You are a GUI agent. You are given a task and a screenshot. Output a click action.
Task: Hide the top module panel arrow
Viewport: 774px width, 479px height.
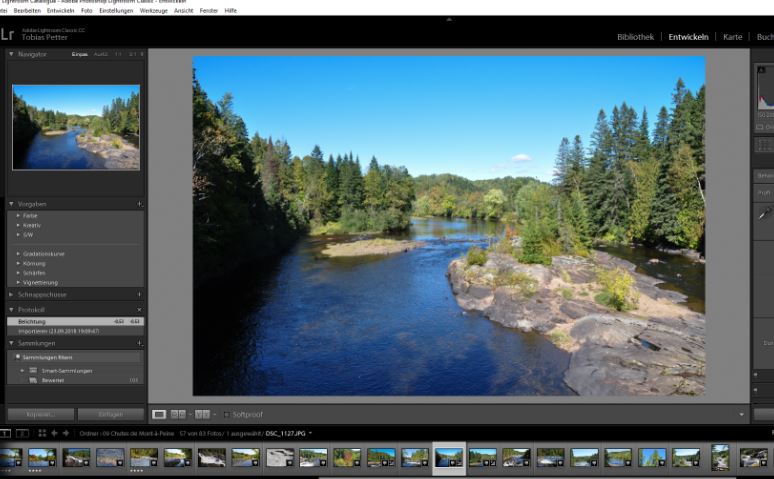point(449,20)
